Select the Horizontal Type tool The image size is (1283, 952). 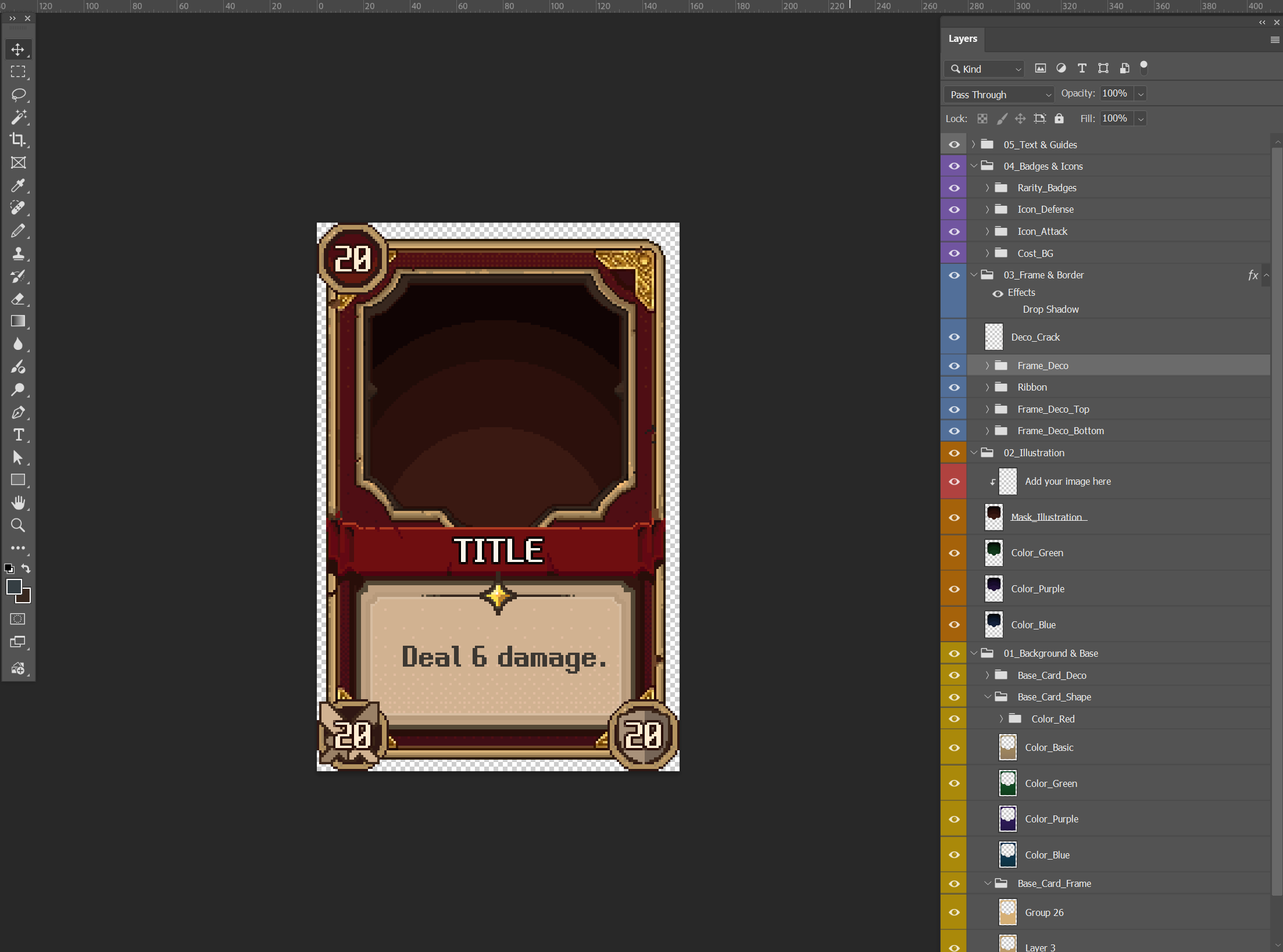pos(18,435)
